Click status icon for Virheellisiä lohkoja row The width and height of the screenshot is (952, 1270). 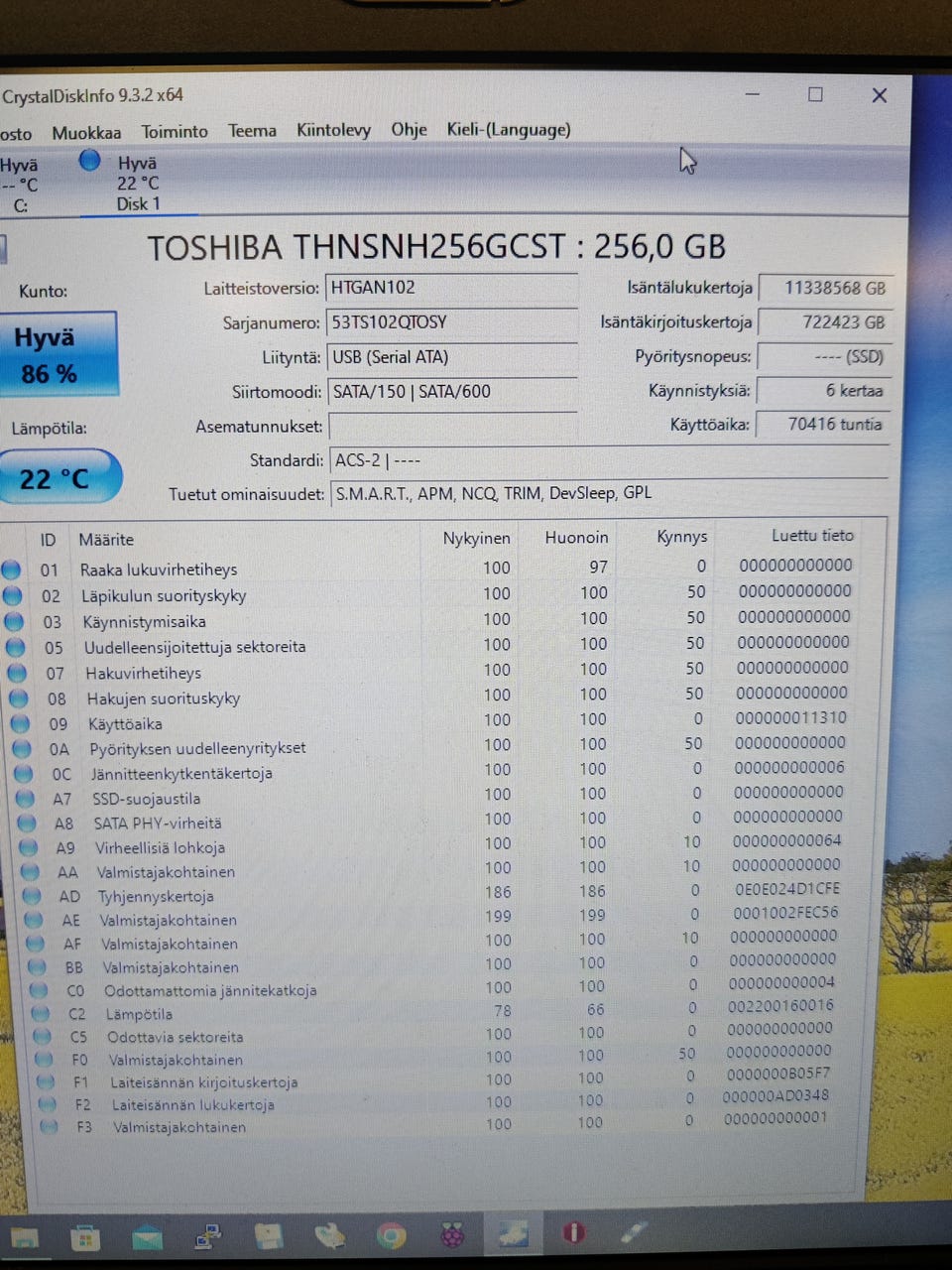click(29, 847)
